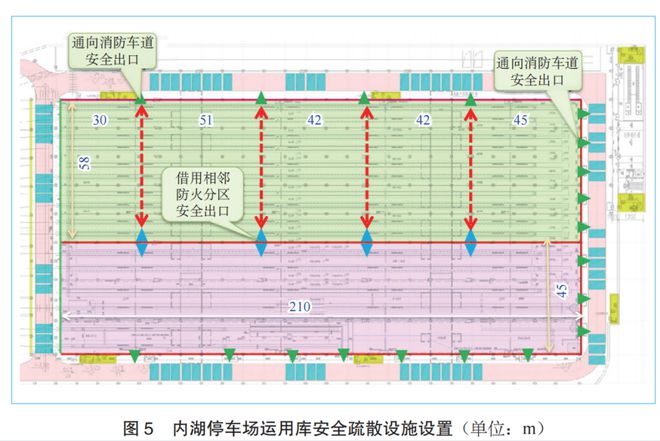
Task: Click the top-right 通向消防车道安全出口 callout
Action: coord(537,71)
